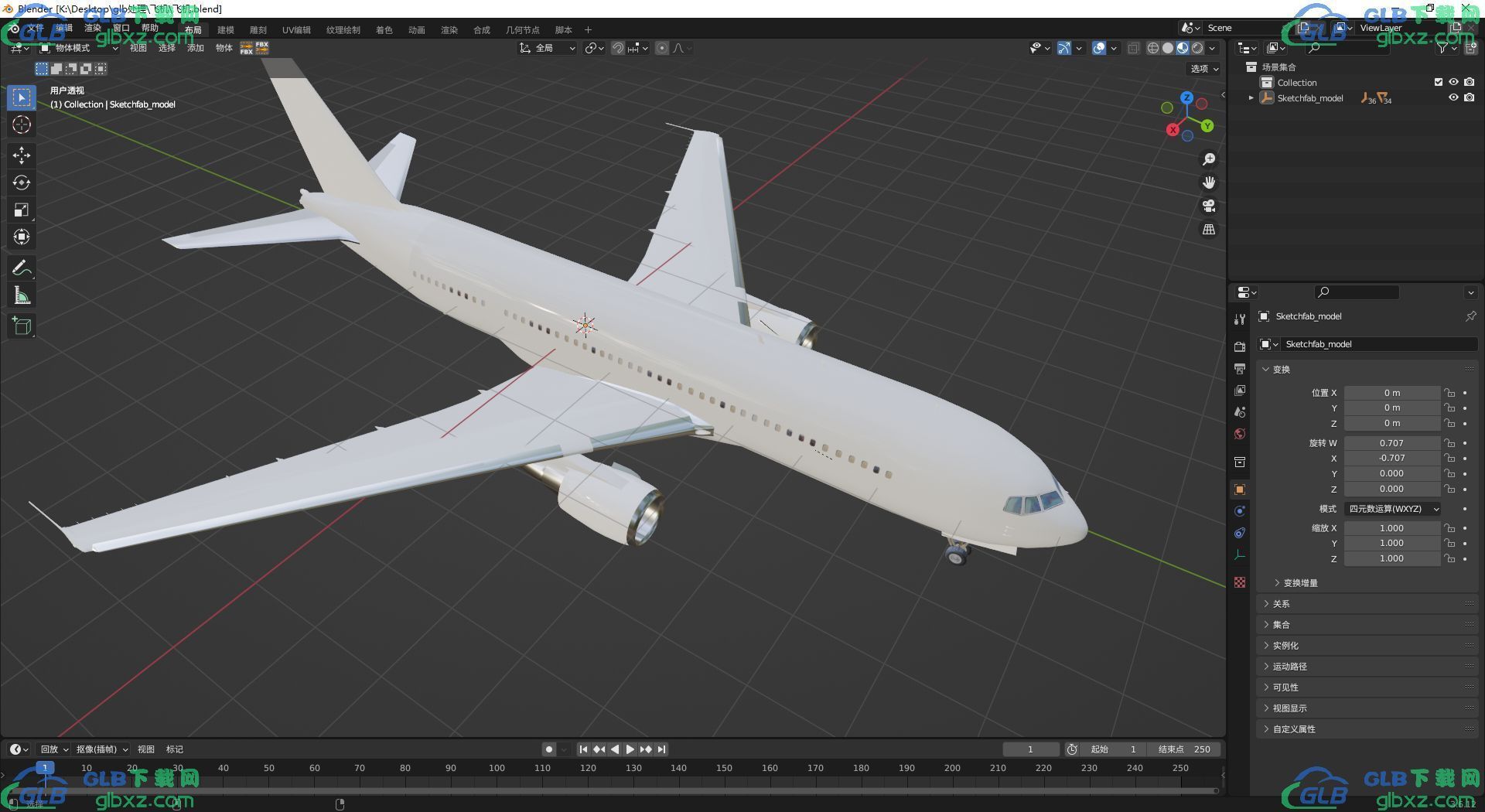Click the blue Z axis on navigation gizmo

click(1187, 97)
